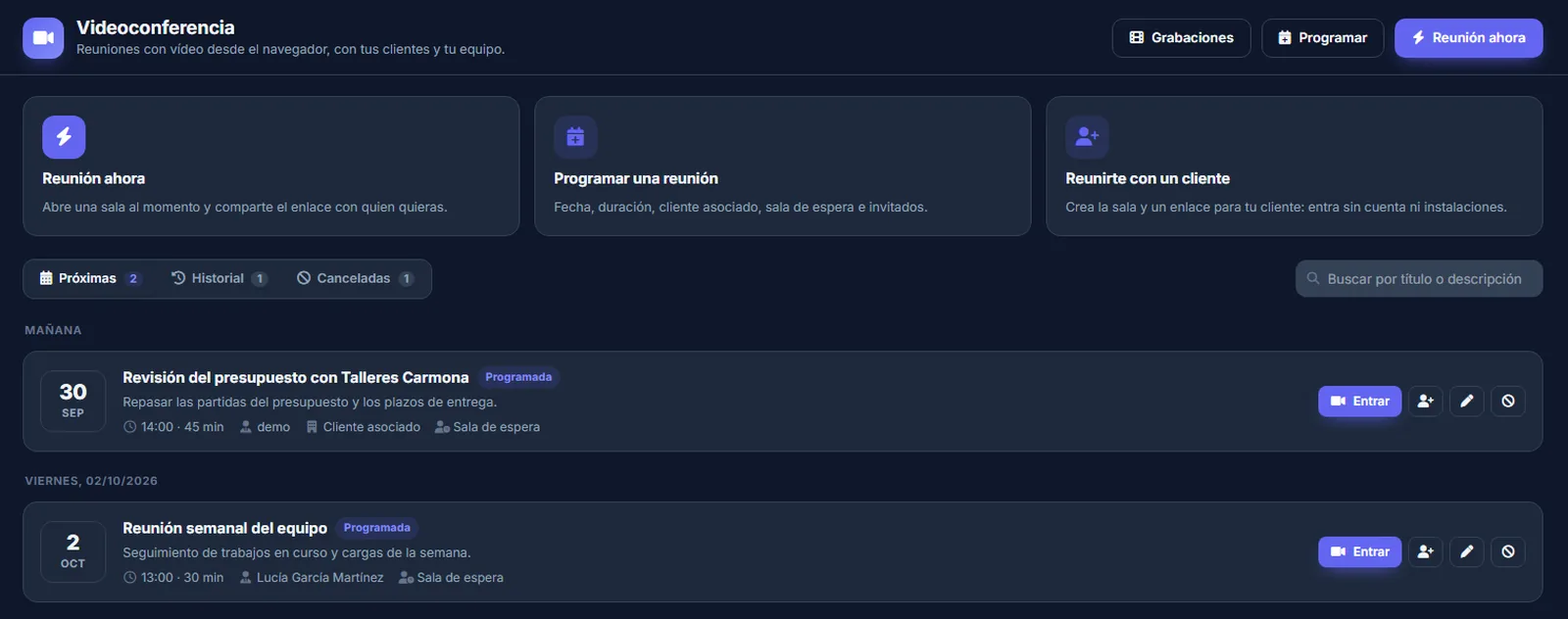
Task: Switch to the Próximas tab
Action: pyautogui.click(x=90, y=278)
